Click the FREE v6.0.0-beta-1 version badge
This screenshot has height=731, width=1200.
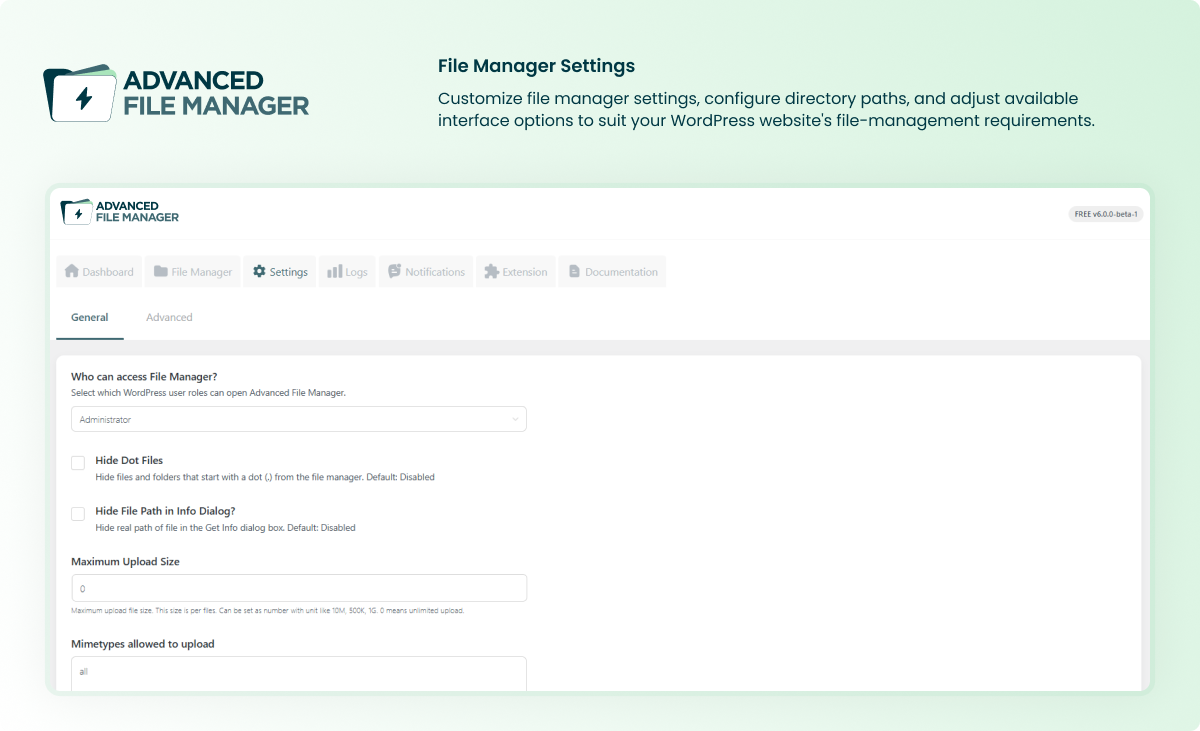click(x=1106, y=214)
